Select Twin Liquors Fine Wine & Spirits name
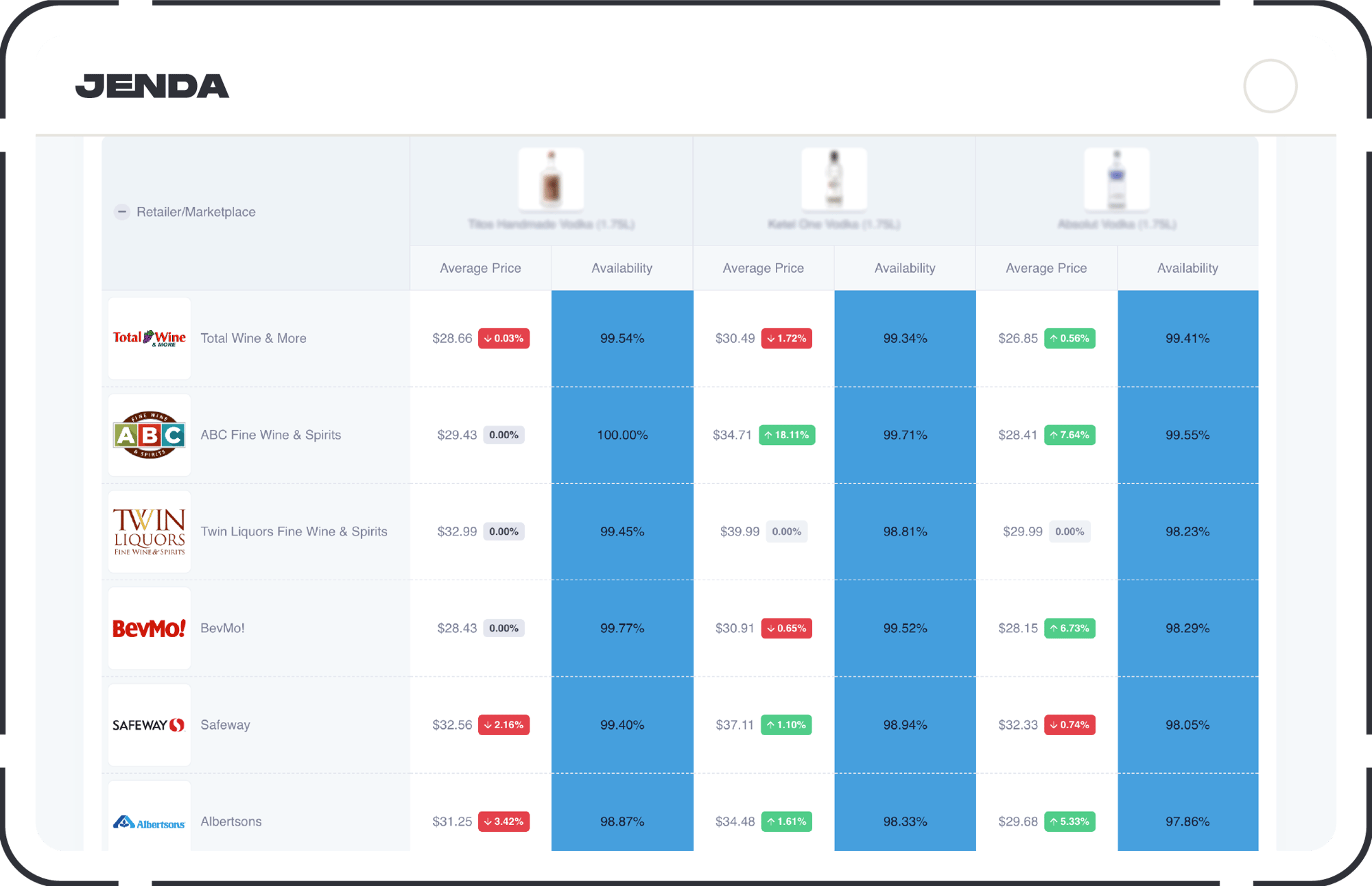Image resolution: width=1372 pixels, height=886 pixels. 294,531
